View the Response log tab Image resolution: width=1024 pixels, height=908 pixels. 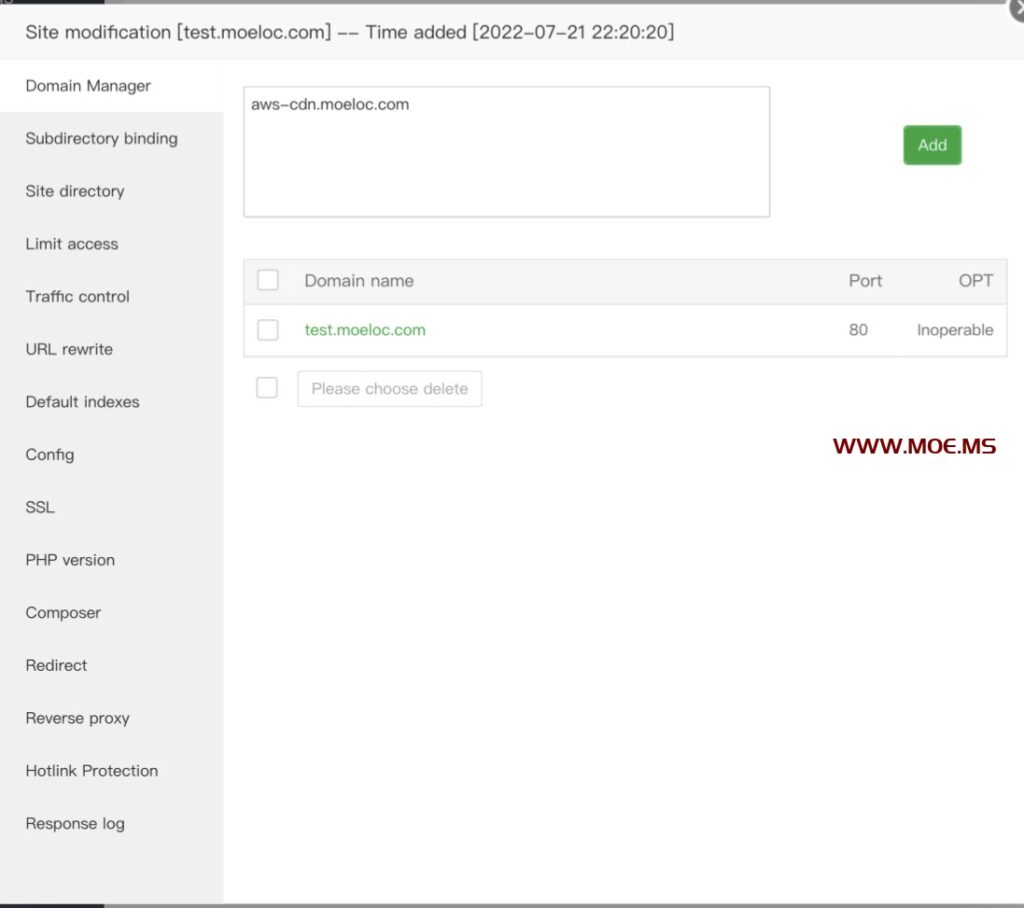(x=75, y=824)
